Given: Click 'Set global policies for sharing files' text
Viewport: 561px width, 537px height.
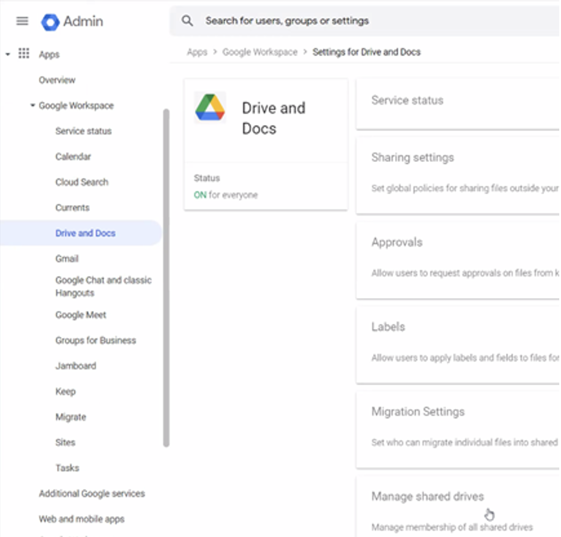Looking at the screenshot, I should point(465,188).
